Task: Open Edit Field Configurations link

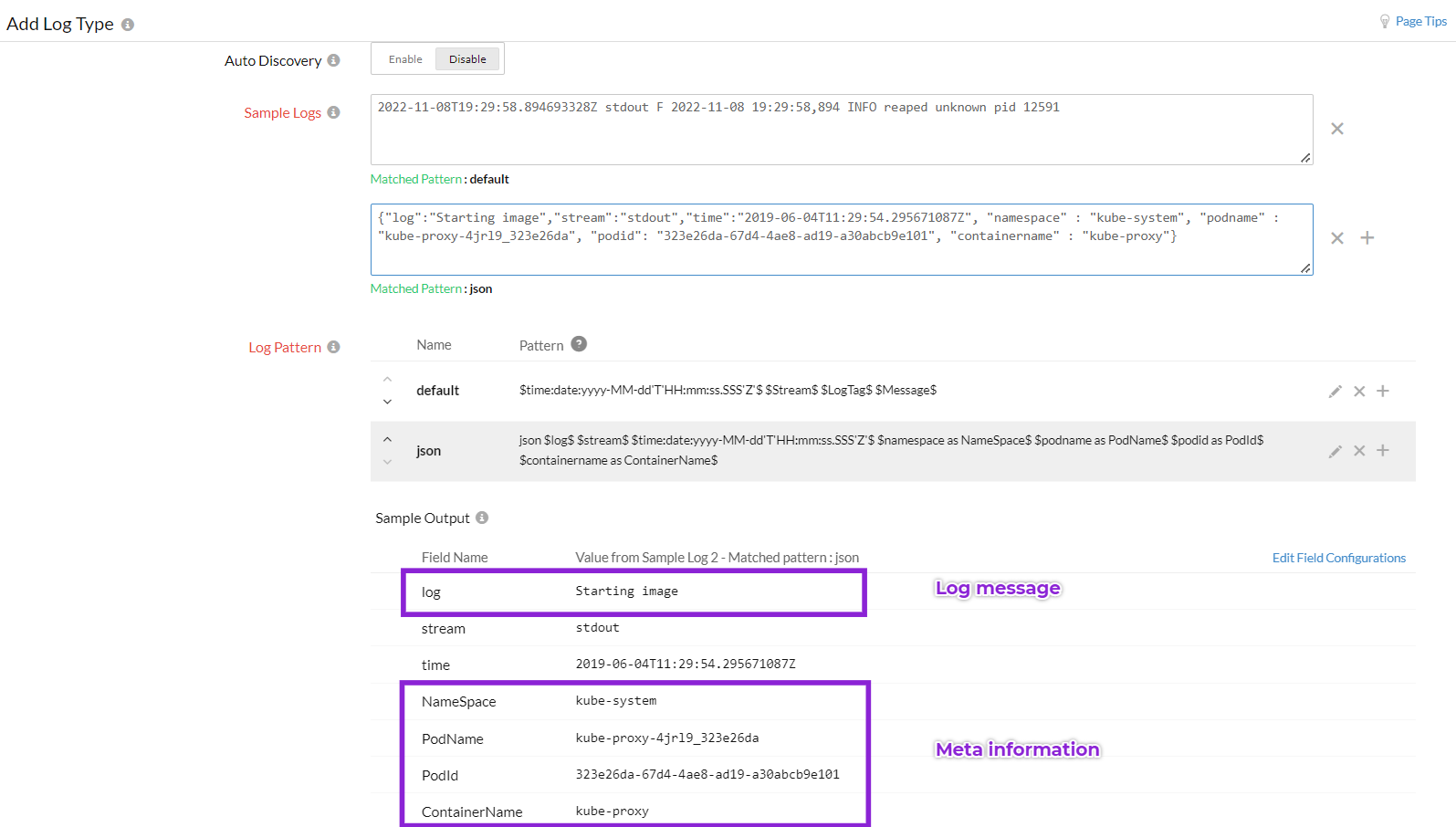Action: [1338, 558]
